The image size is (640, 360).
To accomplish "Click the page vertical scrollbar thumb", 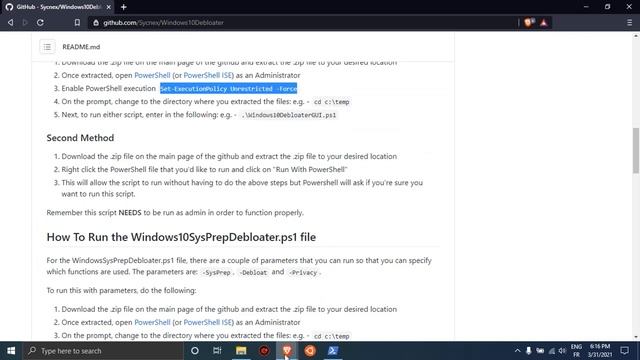I will tap(636, 150).
